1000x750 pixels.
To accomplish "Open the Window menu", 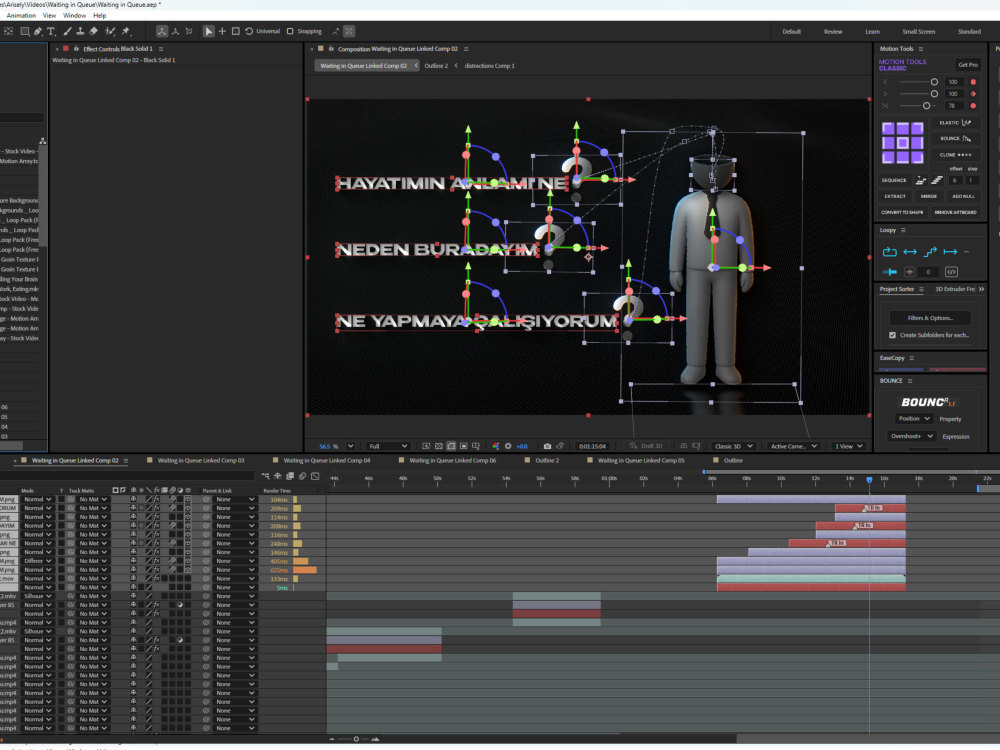I will coord(74,15).
